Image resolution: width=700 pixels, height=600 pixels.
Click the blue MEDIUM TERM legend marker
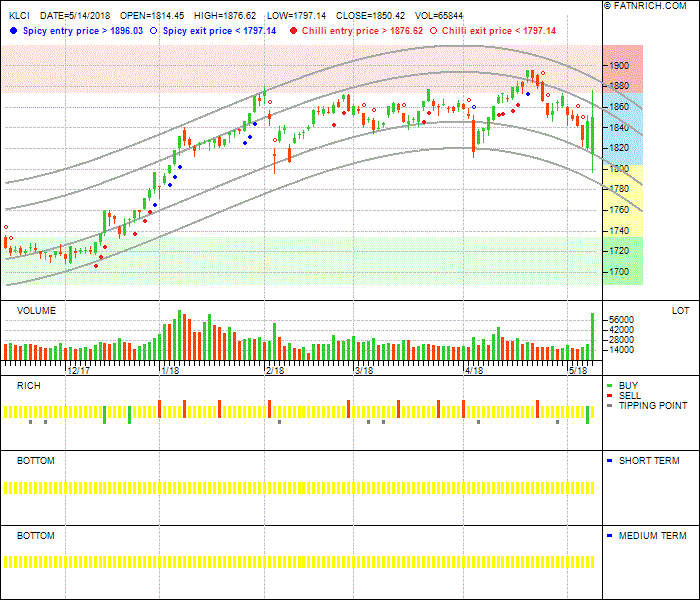[x=610, y=536]
